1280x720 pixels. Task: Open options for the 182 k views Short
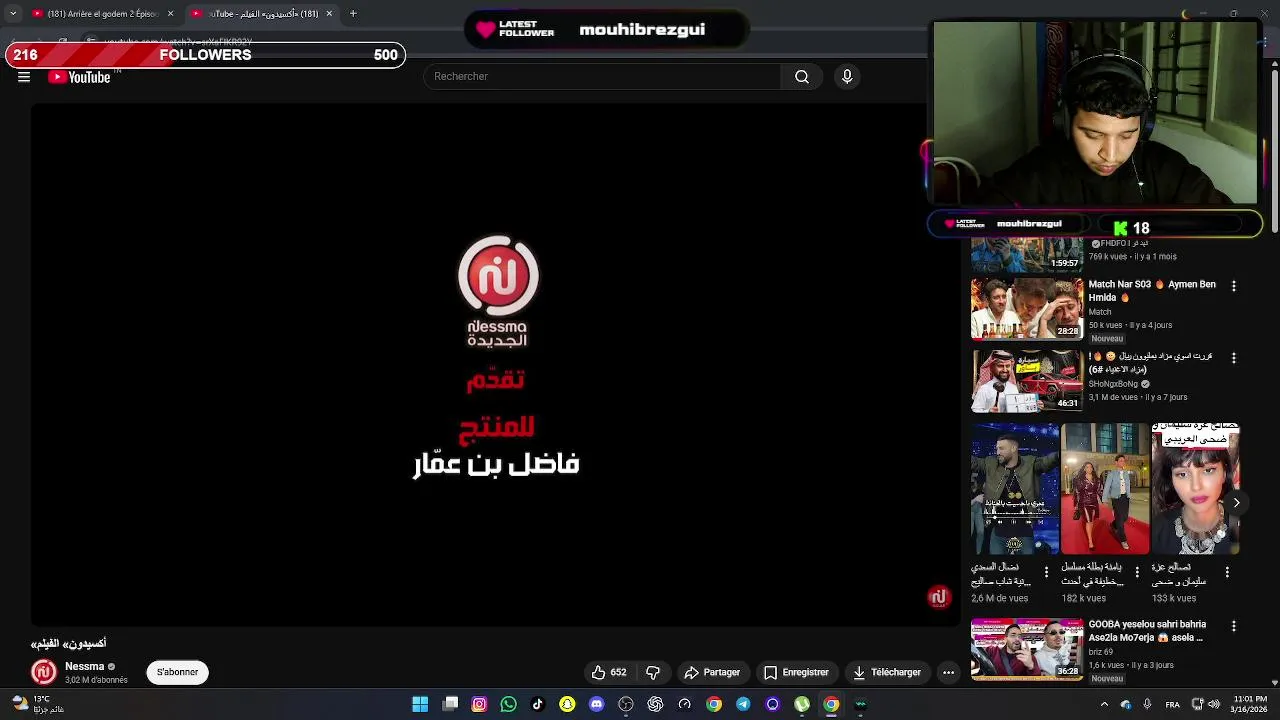(x=1137, y=573)
